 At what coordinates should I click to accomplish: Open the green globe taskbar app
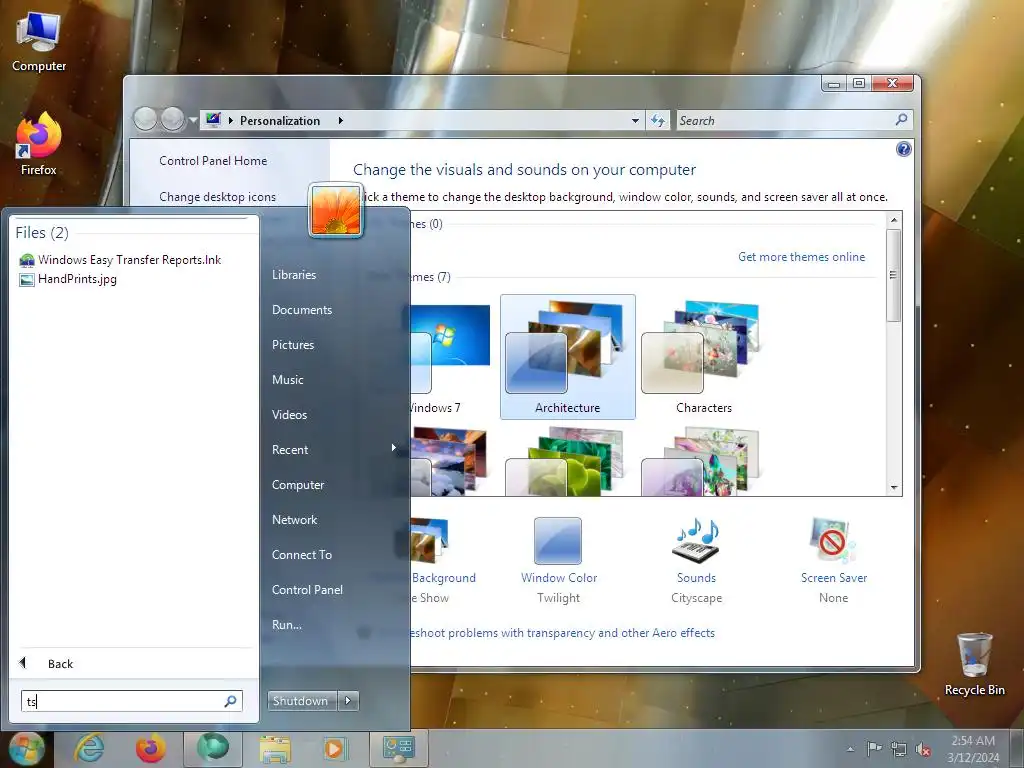click(212, 748)
